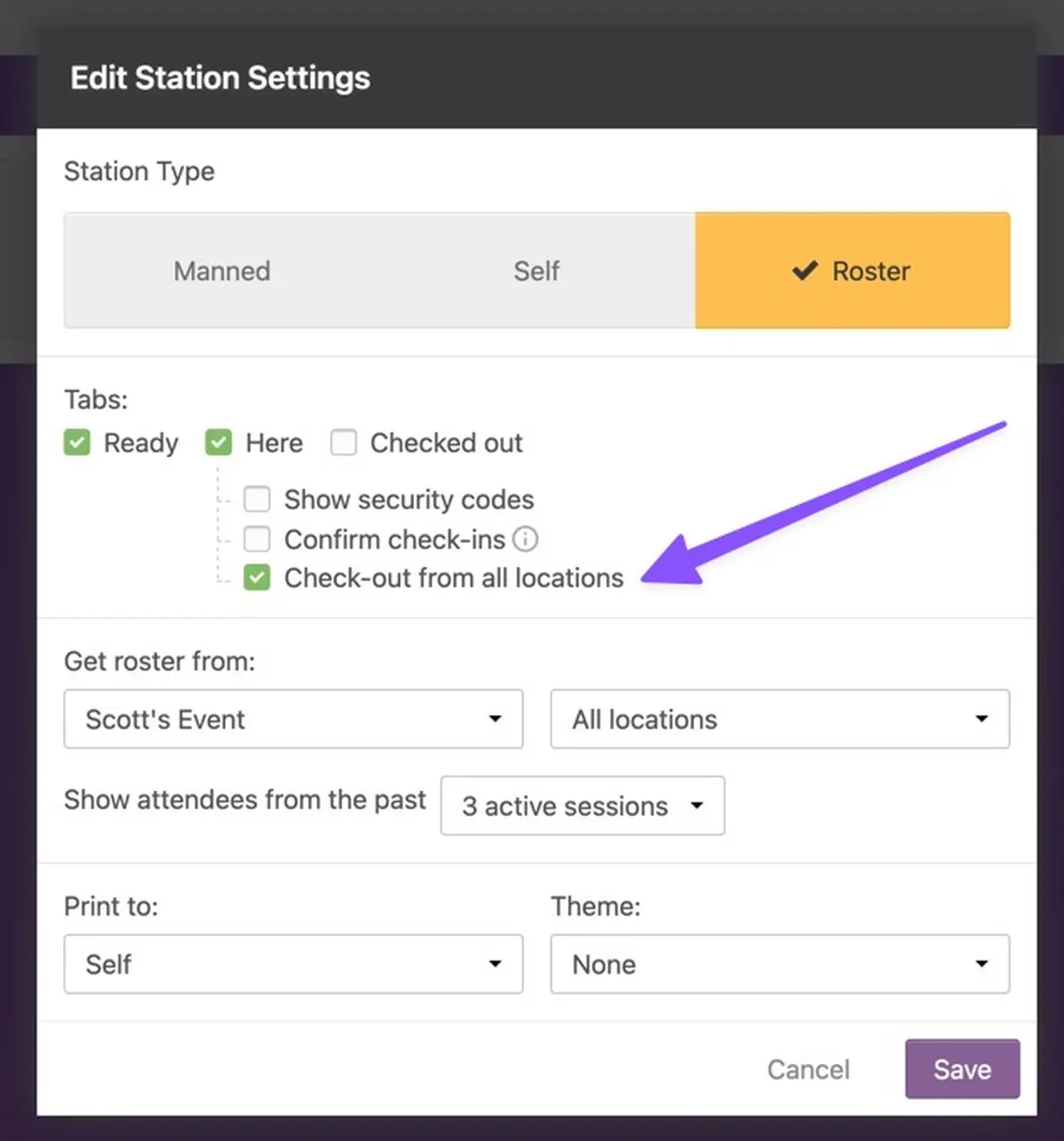Enable the Checked out tab checkbox
This screenshot has height=1141, width=1064.
(x=343, y=442)
